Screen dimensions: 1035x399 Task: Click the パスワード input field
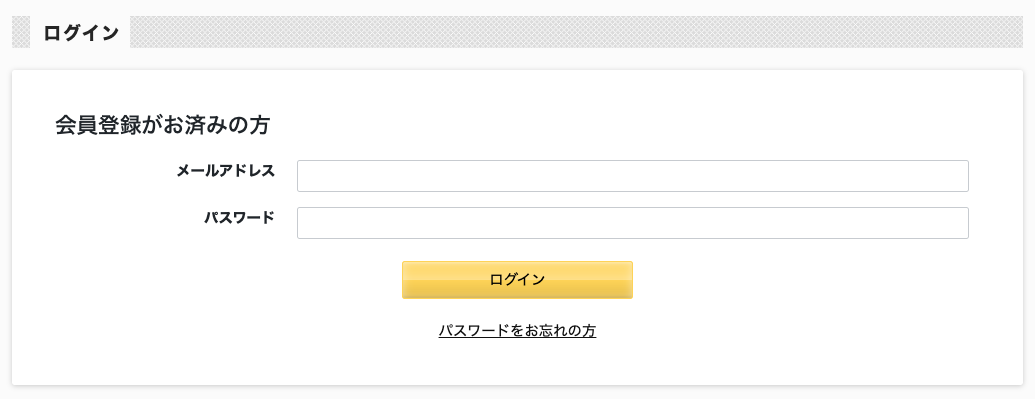pyautogui.click(x=632, y=223)
